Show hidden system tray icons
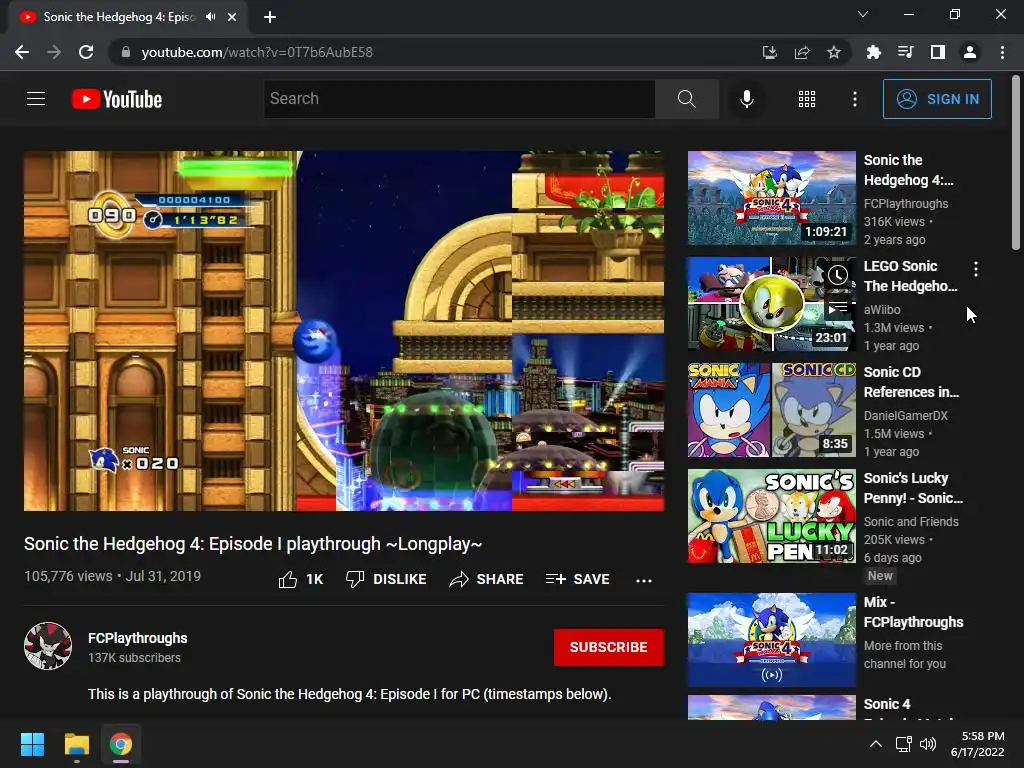1024x768 pixels. (876, 744)
